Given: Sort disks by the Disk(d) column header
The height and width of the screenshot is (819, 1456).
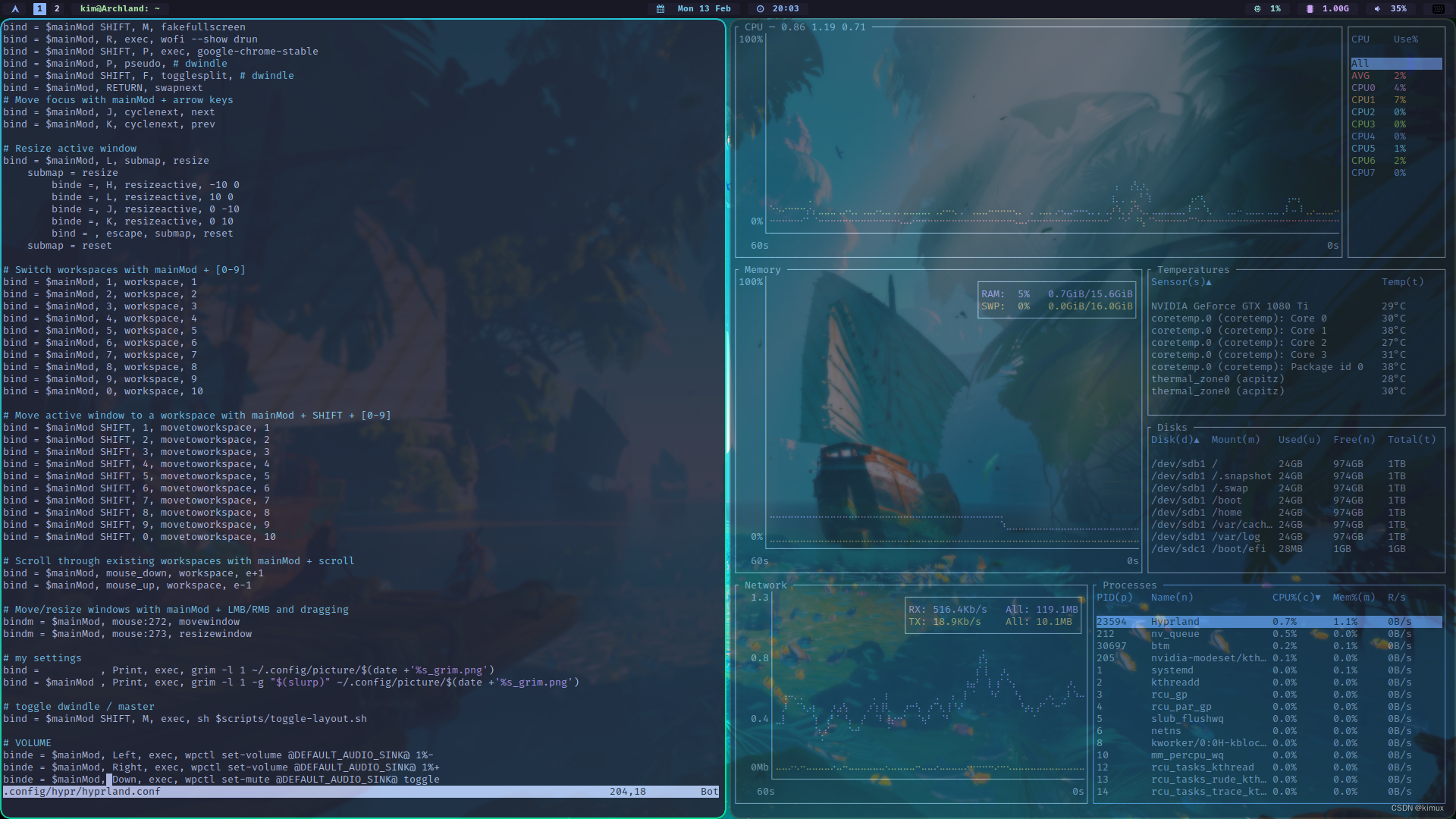Looking at the screenshot, I should coord(1175,440).
